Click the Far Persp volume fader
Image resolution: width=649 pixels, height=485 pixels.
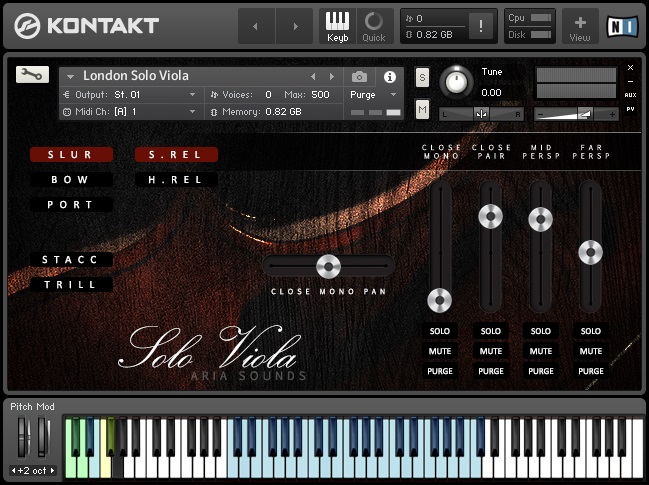coord(591,252)
